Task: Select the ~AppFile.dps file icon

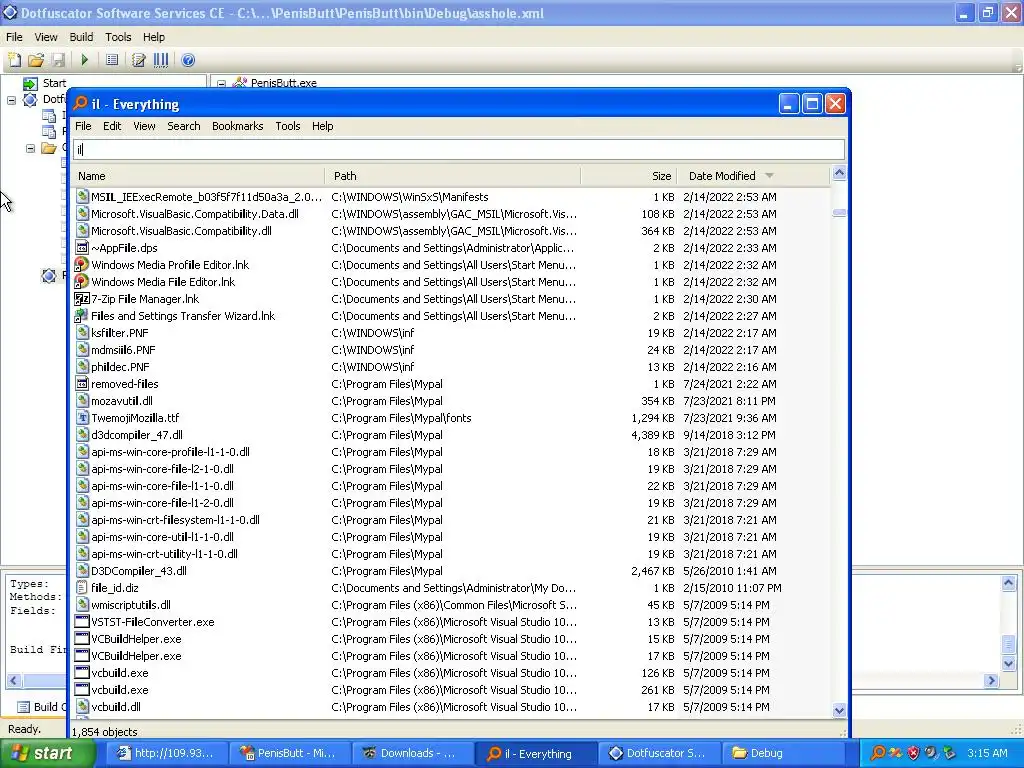Action: [82, 248]
